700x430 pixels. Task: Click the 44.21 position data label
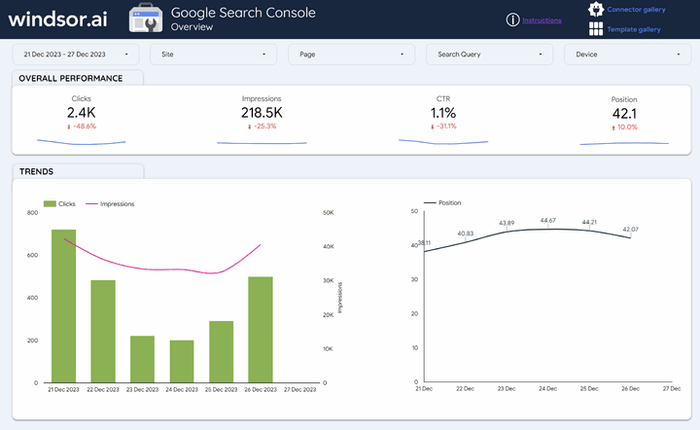tap(589, 222)
